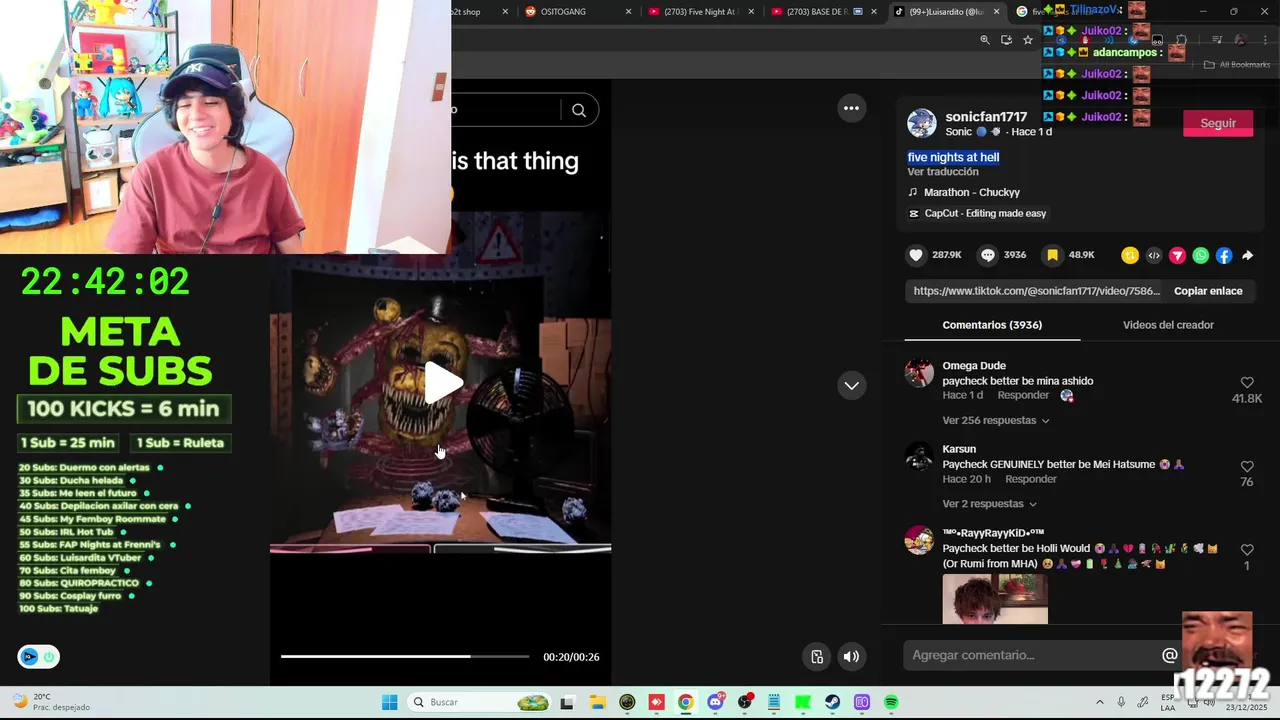Seek on the video progress bar
This screenshot has height=720, width=1280.
[x=405, y=656]
